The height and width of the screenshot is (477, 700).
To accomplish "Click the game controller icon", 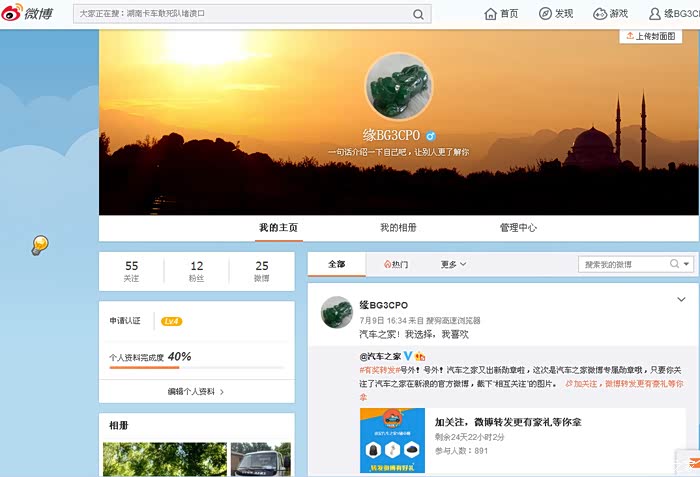I will 600,14.
